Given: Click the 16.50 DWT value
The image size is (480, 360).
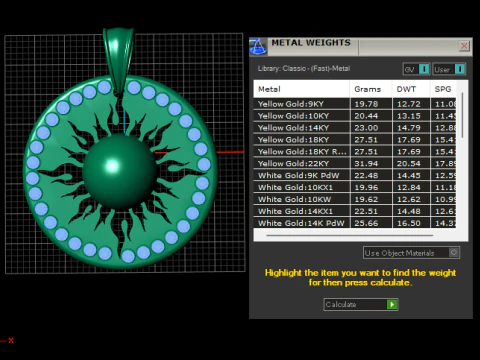Looking at the screenshot, I should (x=409, y=223).
